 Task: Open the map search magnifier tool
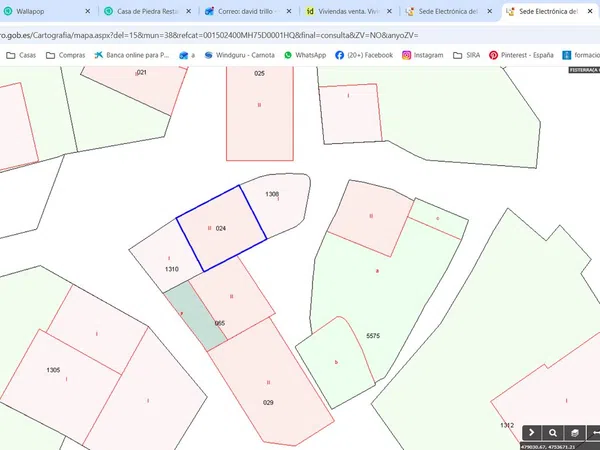553,433
